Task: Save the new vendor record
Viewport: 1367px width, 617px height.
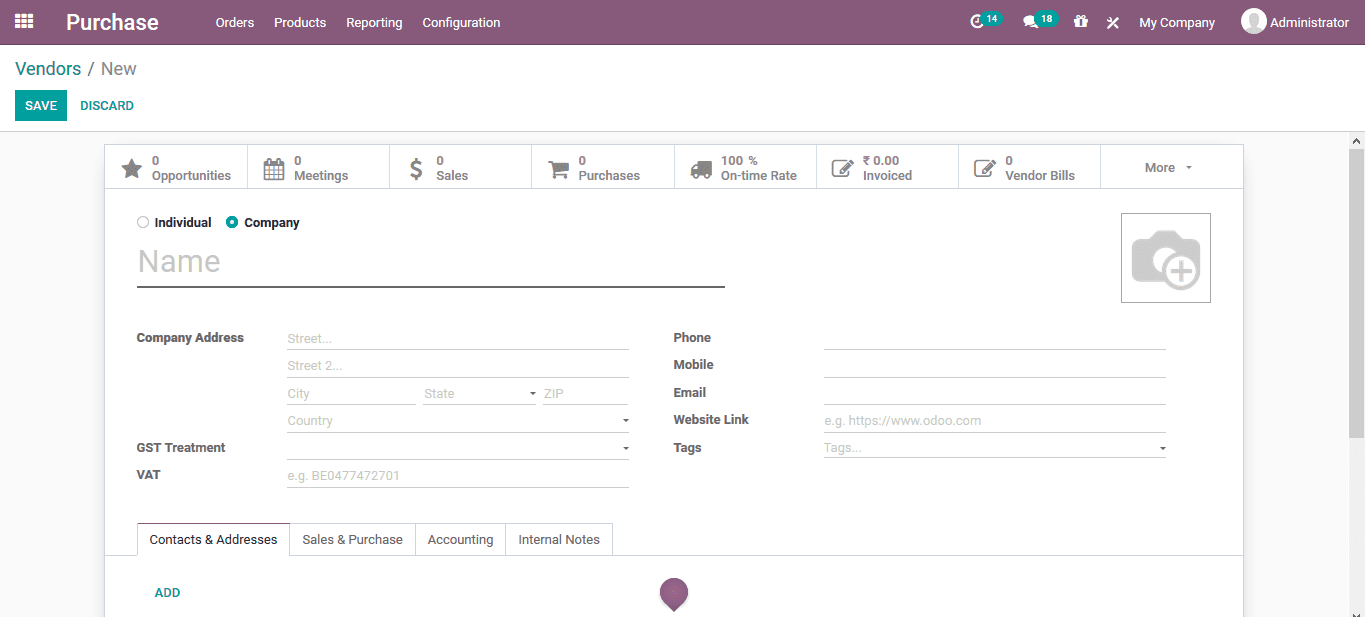Action: click(x=40, y=105)
